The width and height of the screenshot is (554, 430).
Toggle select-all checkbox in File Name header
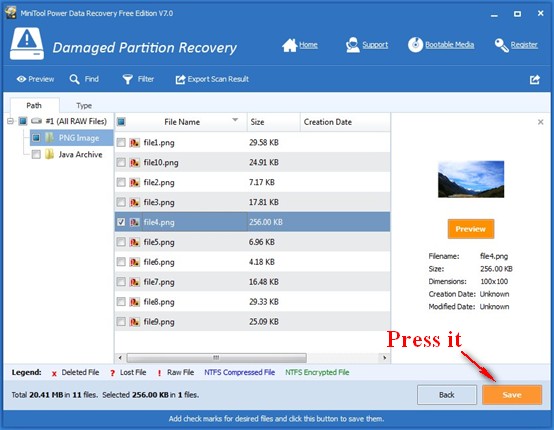pyautogui.click(x=121, y=122)
